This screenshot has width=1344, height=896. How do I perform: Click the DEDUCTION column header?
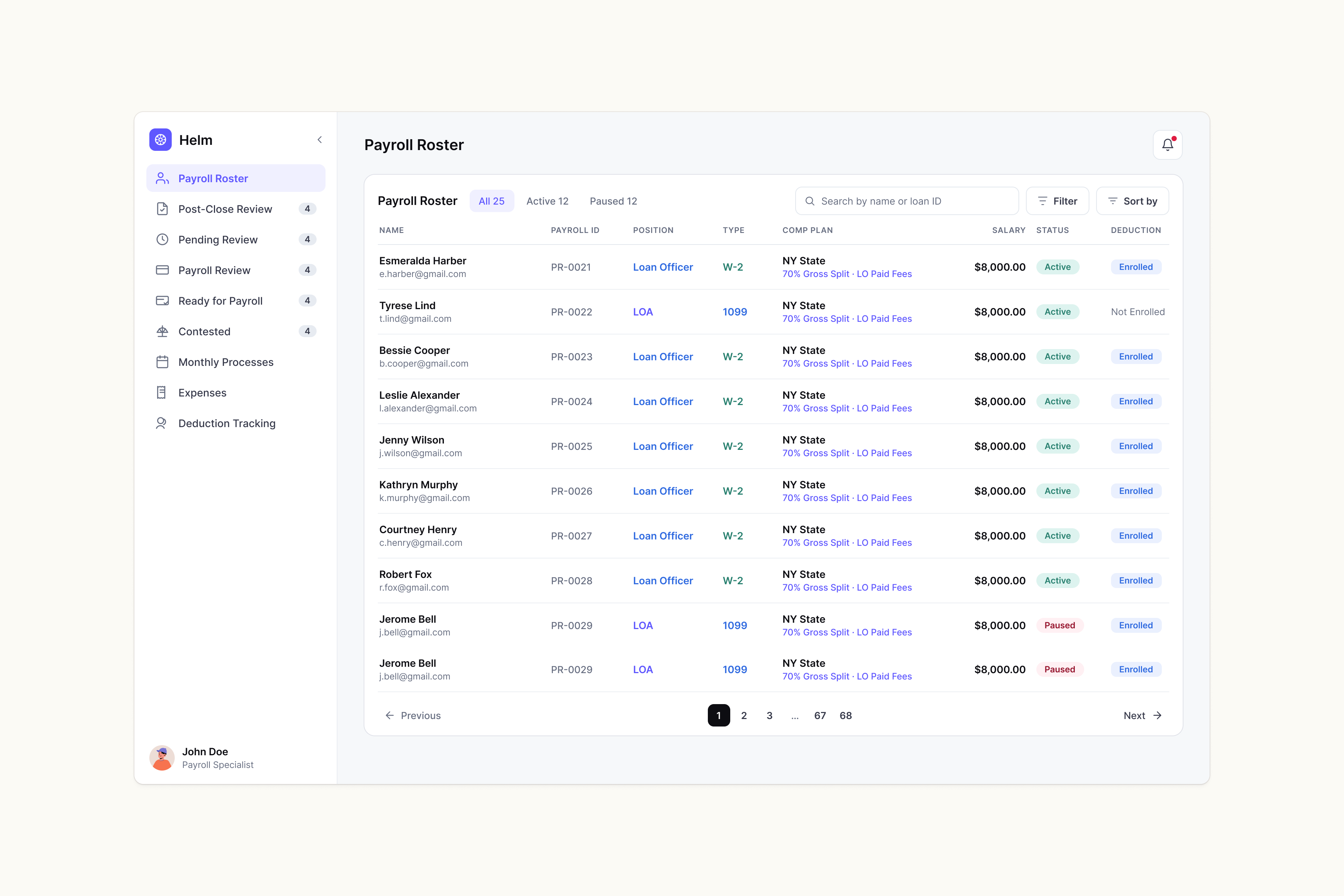(1136, 230)
